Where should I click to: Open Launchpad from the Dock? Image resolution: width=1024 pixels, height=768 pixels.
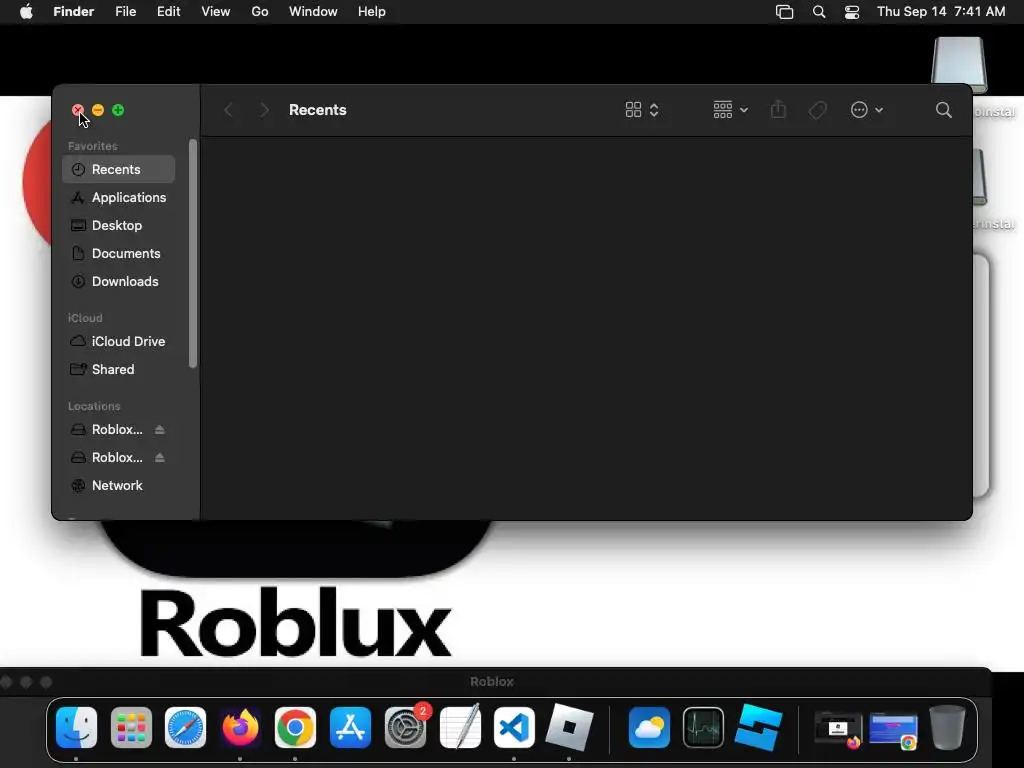click(x=131, y=728)
